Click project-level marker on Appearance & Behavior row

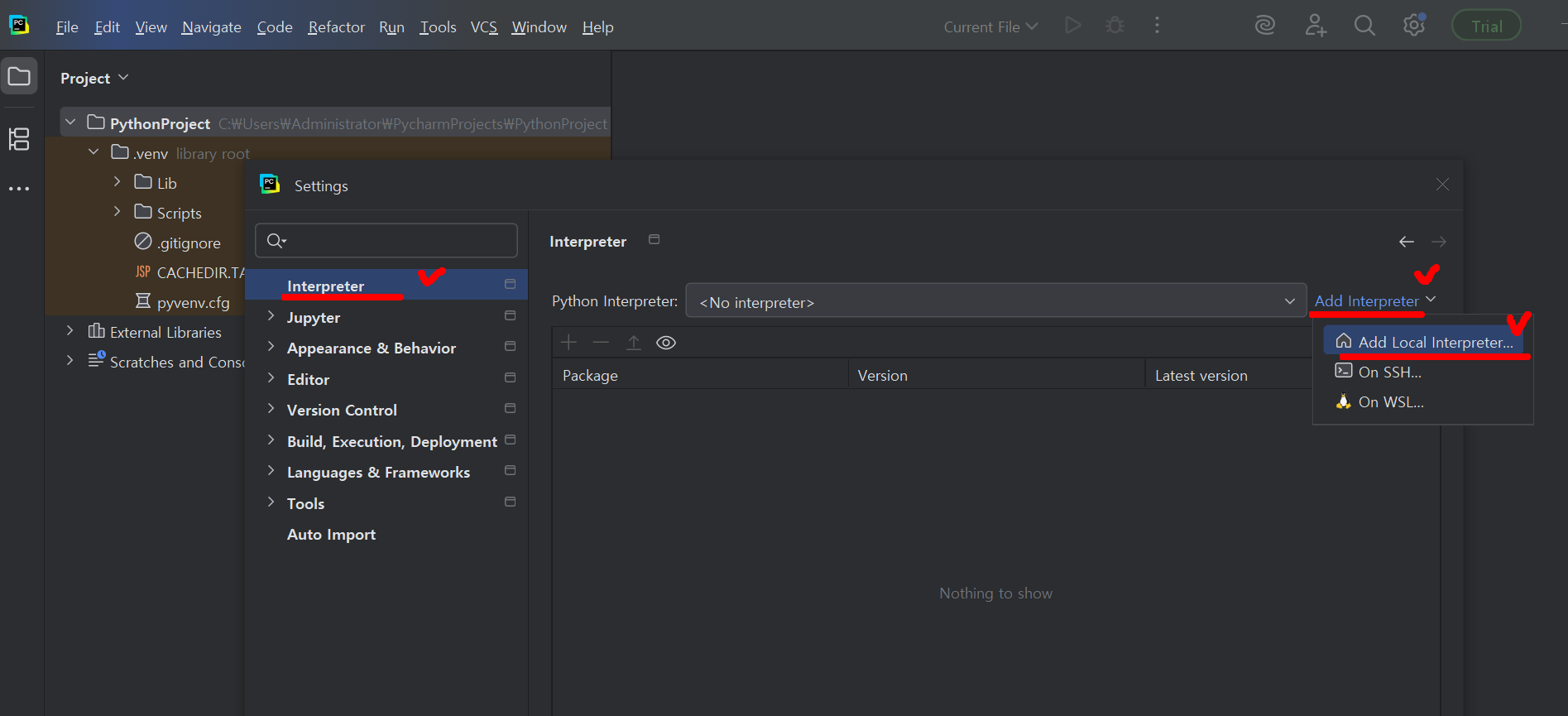(510, 346)
